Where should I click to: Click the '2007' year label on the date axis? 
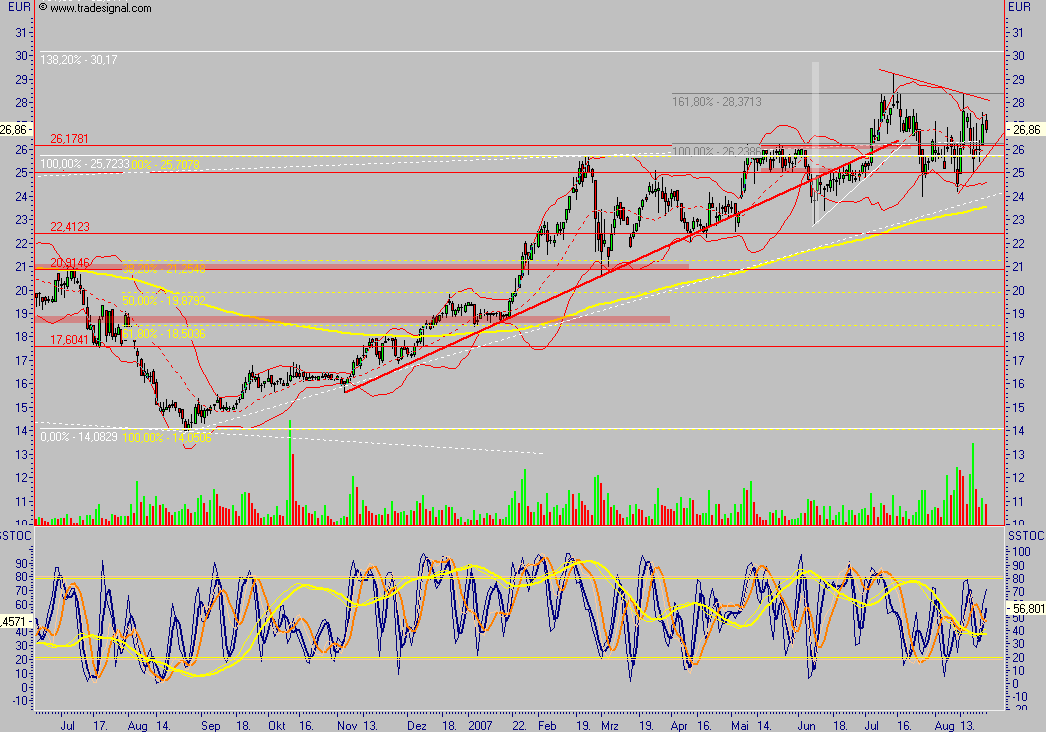(480, 726)
